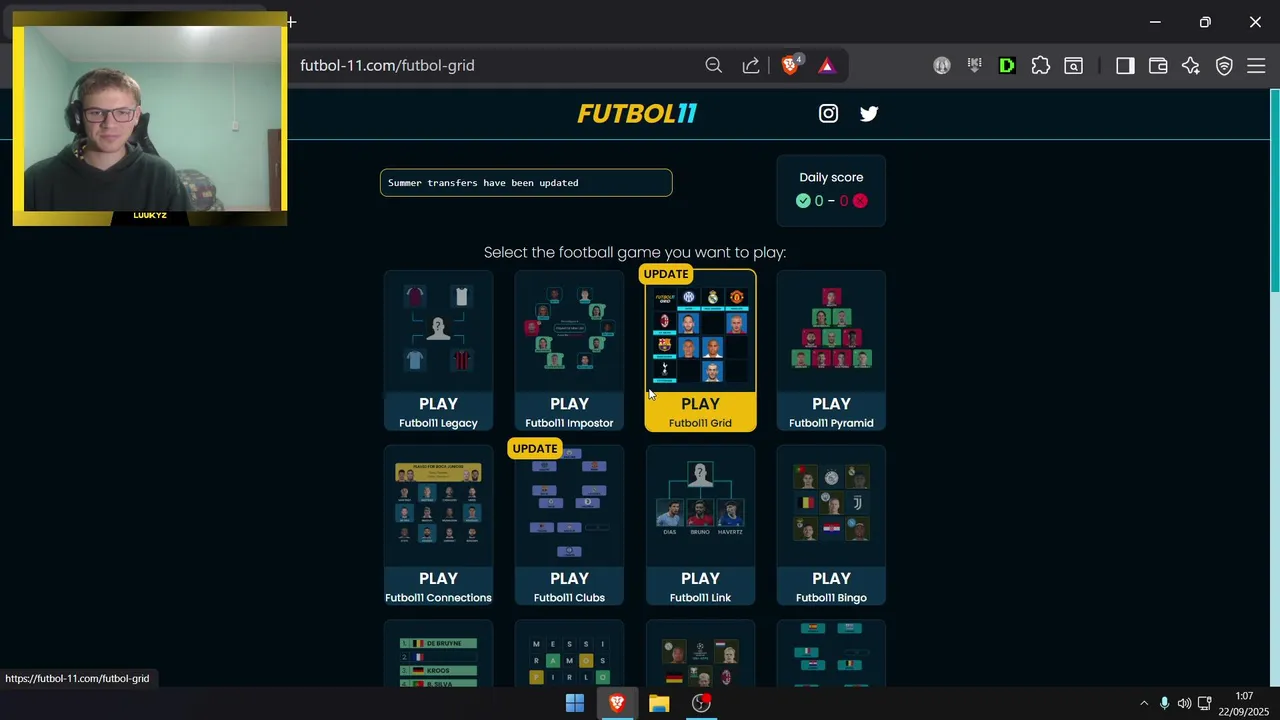Open the De Bruyne ranking list game card

click(x=438, y=654)
